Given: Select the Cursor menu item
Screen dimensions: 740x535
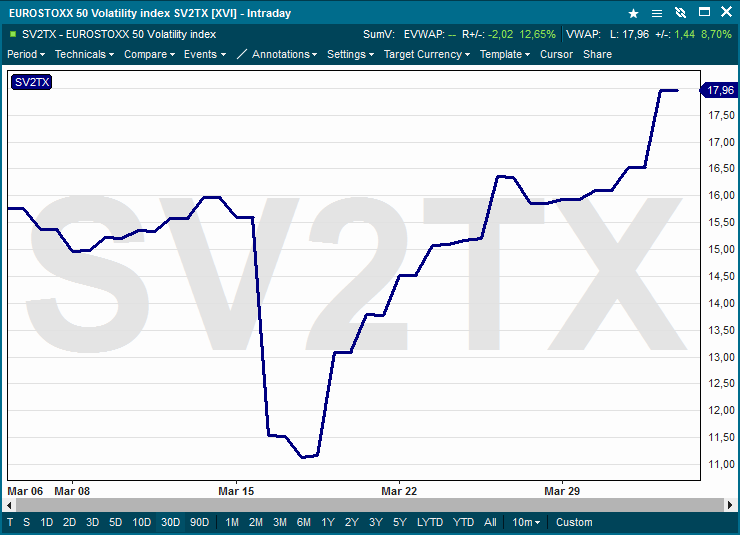Looking at the screenshot, I should click(556, 54).
